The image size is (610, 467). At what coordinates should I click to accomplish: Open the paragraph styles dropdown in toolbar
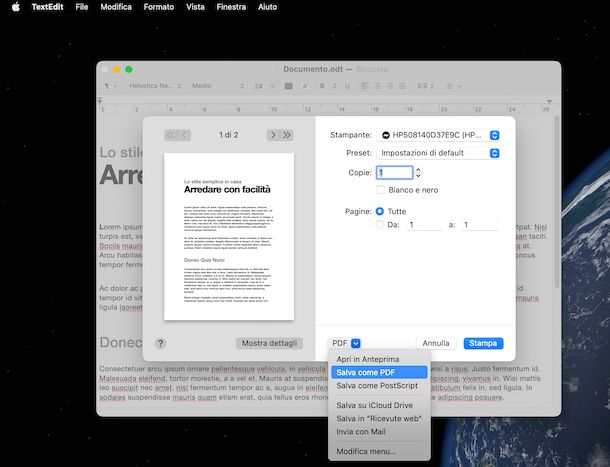[110, 86]
